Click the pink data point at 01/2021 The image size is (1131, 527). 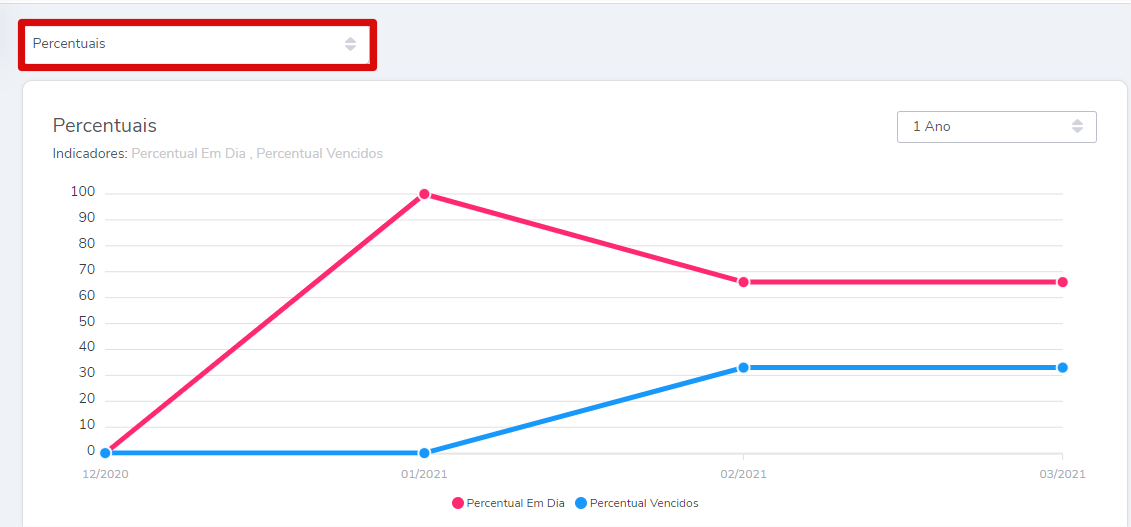pyautogui.click(x=424, y=194)
